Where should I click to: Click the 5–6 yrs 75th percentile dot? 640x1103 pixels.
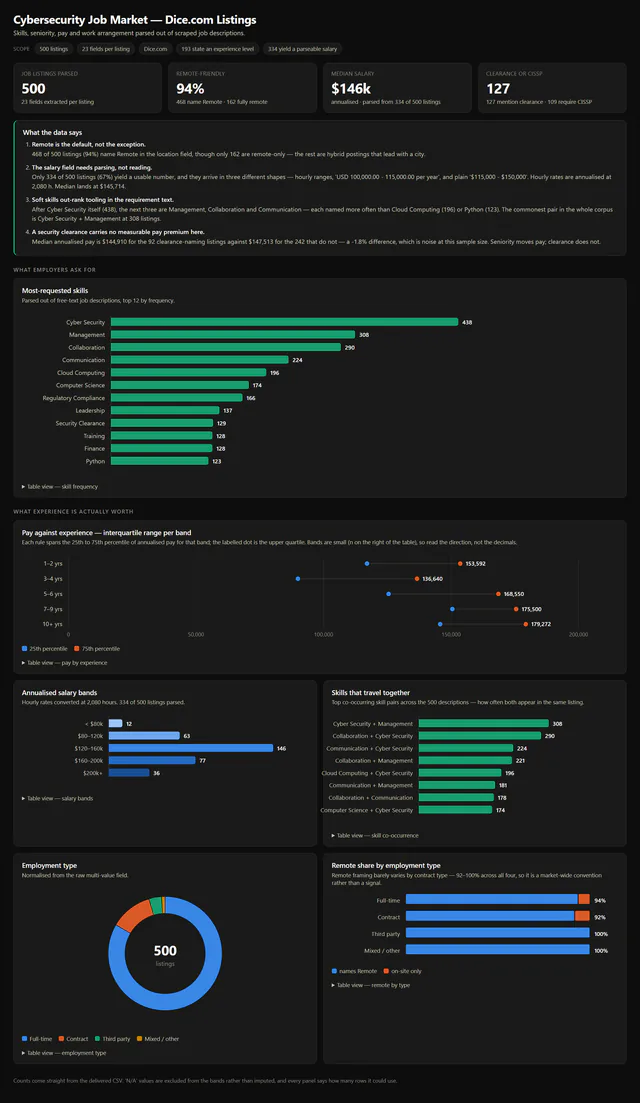498,594
